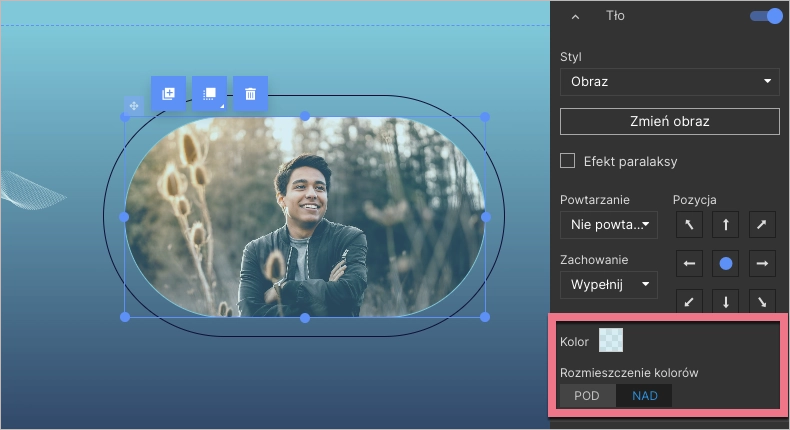This screenshot has width=790, height=430.
Task: Collapse the Tło section chevron
Action: [575, 16]
